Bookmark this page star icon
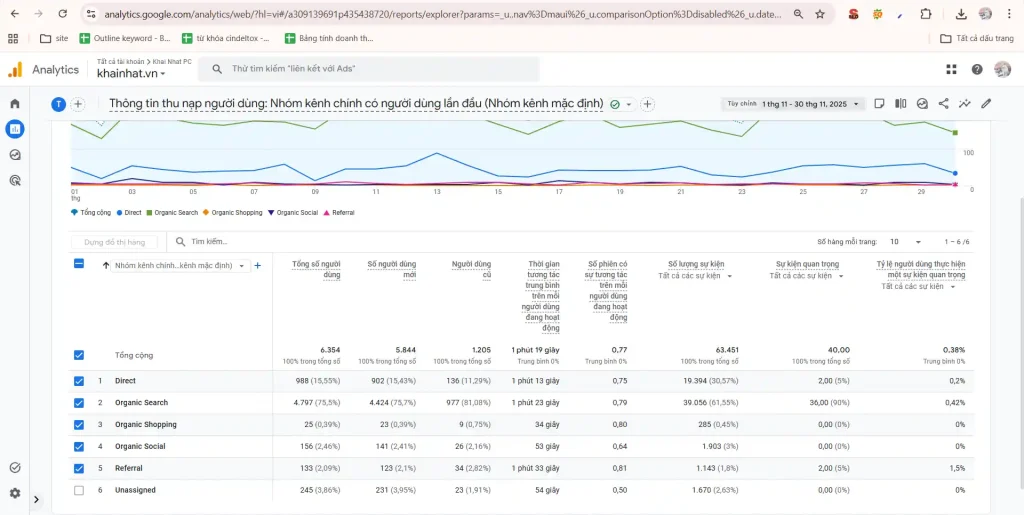The image size is (1024, 515). click(x=820, y=14)
